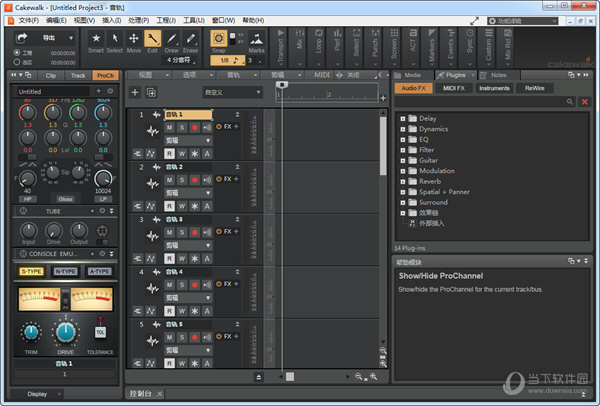Select the Smart tool star icon
600x406 pixels.
point(96,38)
